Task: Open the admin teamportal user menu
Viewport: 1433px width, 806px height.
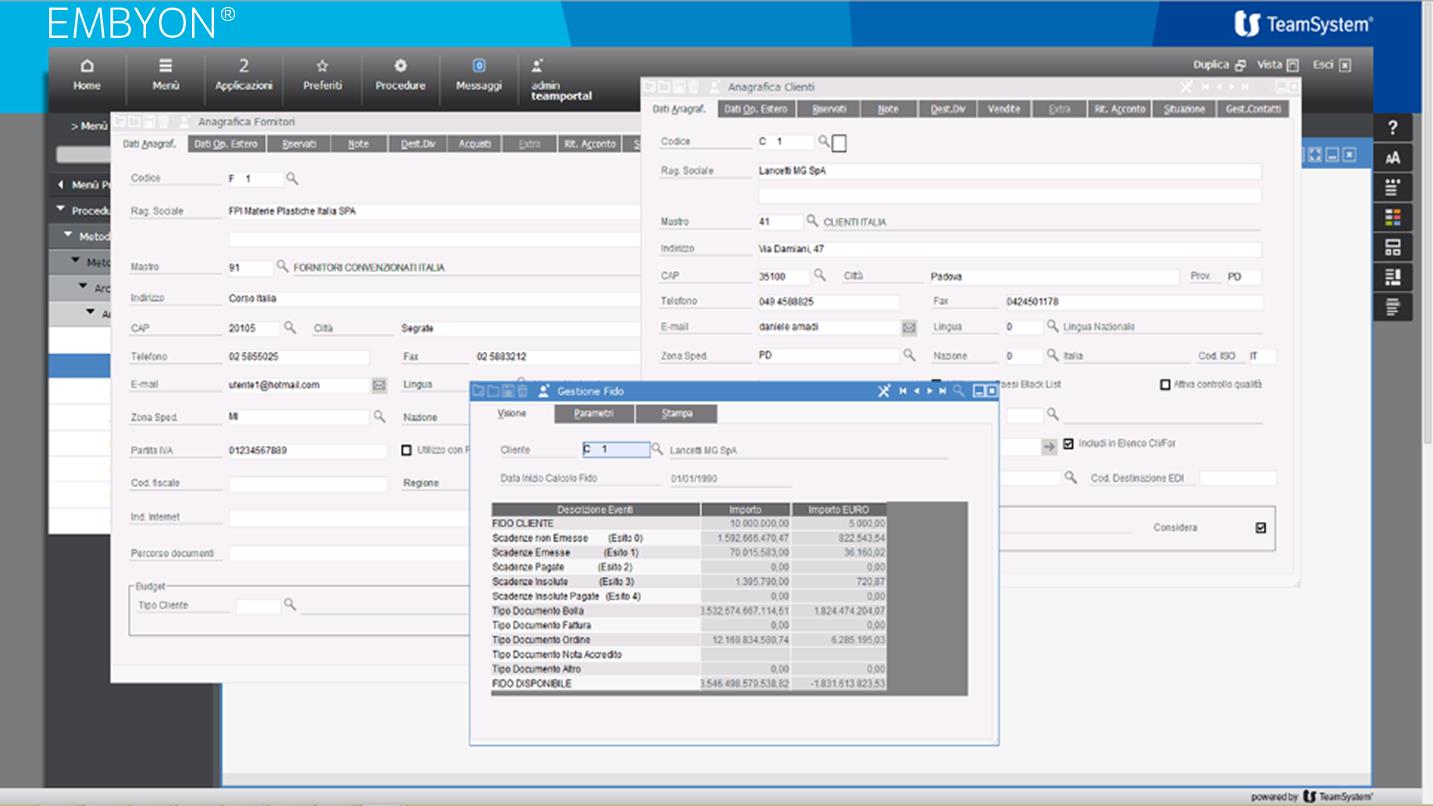Action: (561, 80)
